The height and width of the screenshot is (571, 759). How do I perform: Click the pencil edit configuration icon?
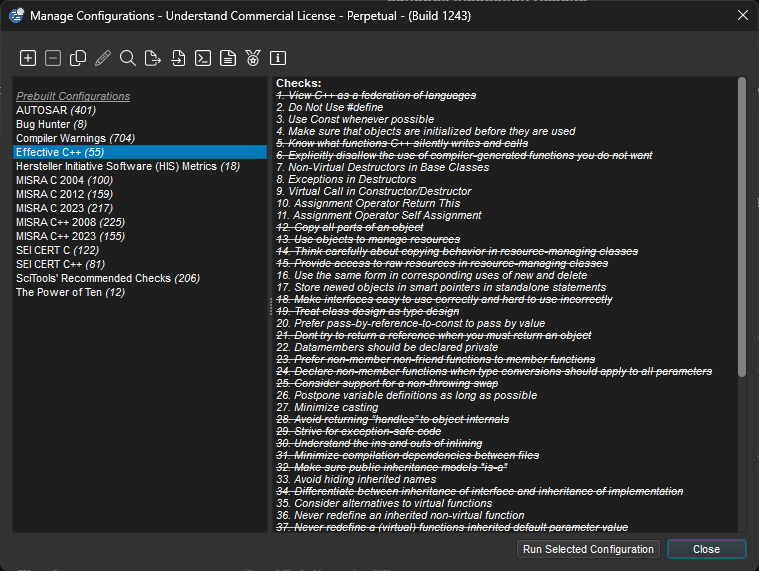click(103, 58)
